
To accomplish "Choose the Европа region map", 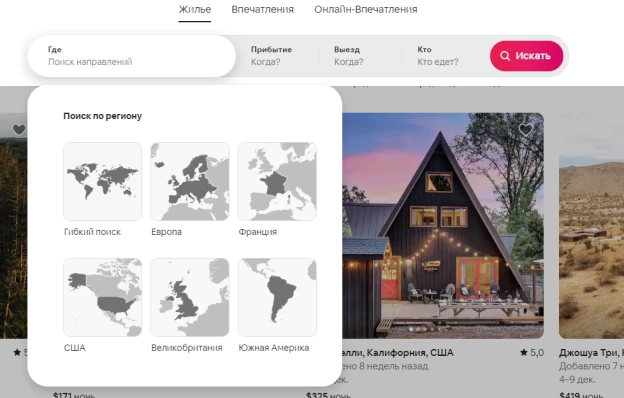I will [190, 181].
